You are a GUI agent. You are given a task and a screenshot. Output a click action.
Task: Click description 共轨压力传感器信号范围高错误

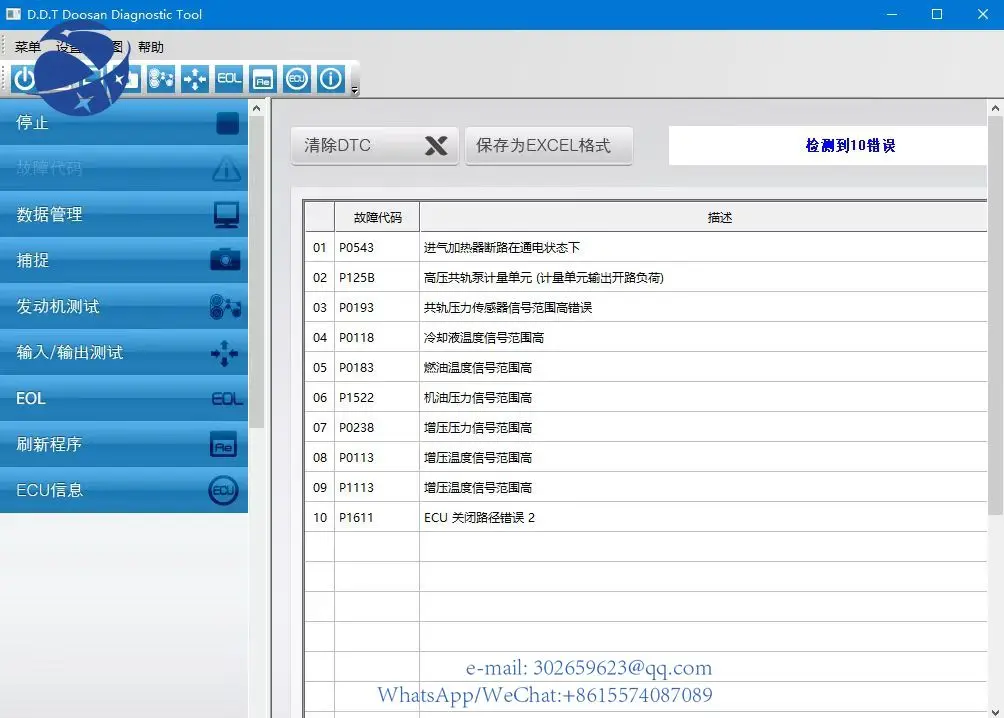pyautogui.click(x=508, y=307)
